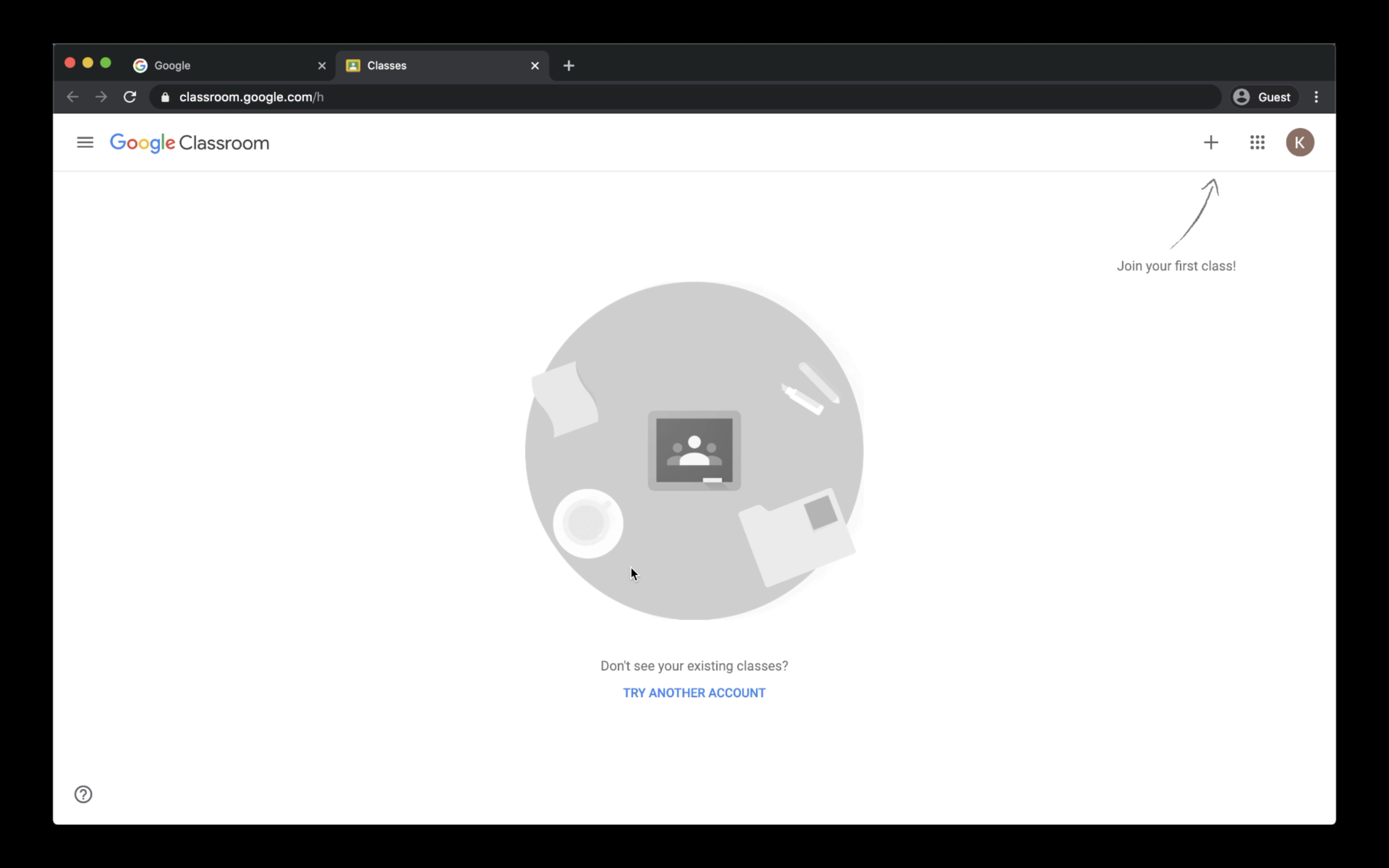1389x868 pixels.
Task: Open the Guest profile button
Action: 1264,97
